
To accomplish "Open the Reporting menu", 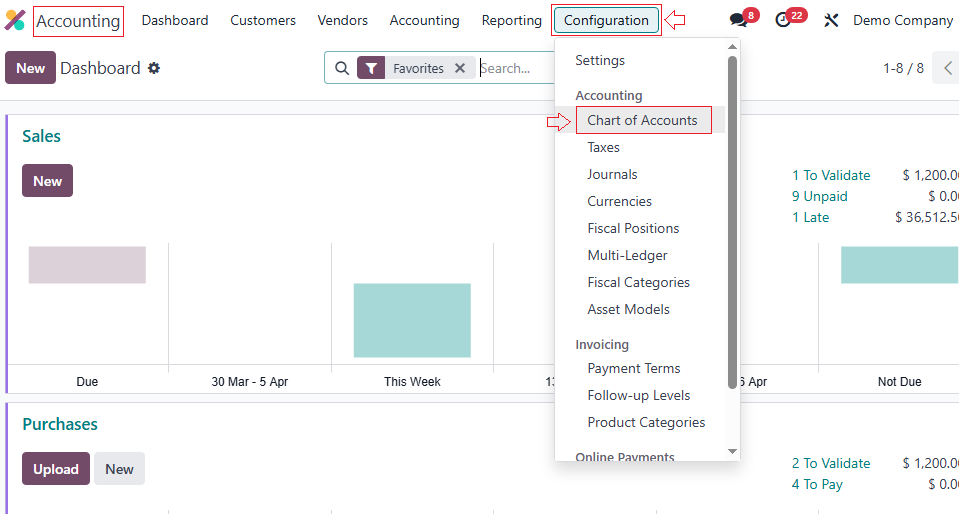I will click(x=511, y=20).
